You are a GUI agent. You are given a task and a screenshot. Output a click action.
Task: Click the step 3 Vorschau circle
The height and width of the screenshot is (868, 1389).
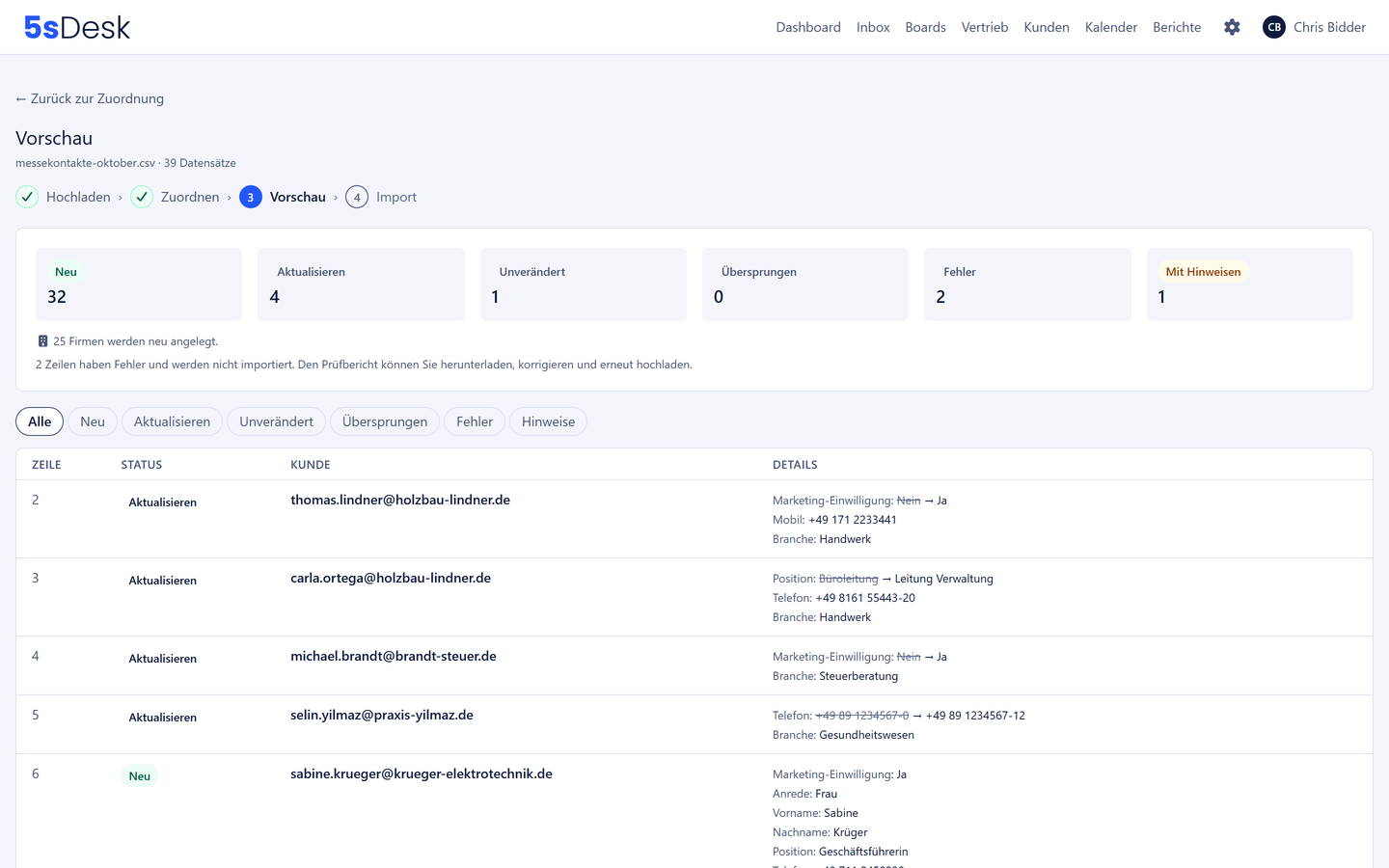[x=251, y=197]
